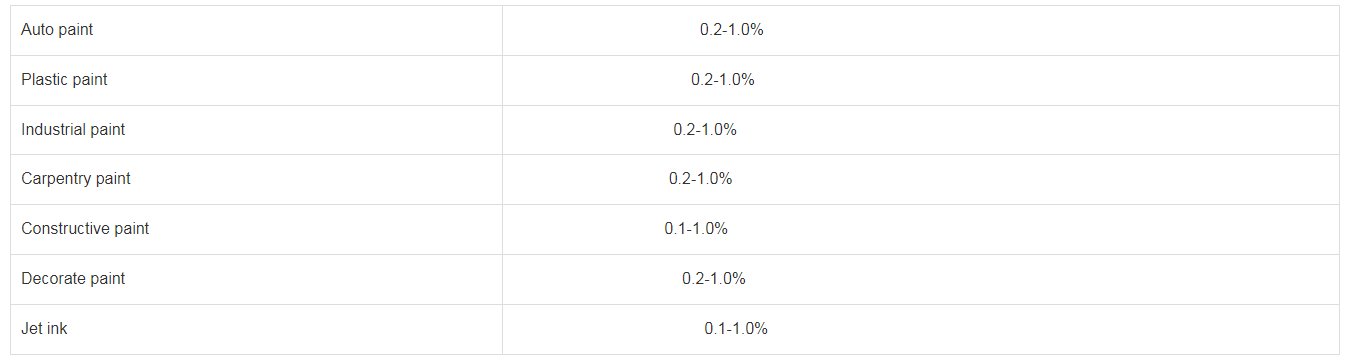Click the column divider in the Auto paint row
The image size is (1353, 360).
pyautogui.click(x=502, y=30)
